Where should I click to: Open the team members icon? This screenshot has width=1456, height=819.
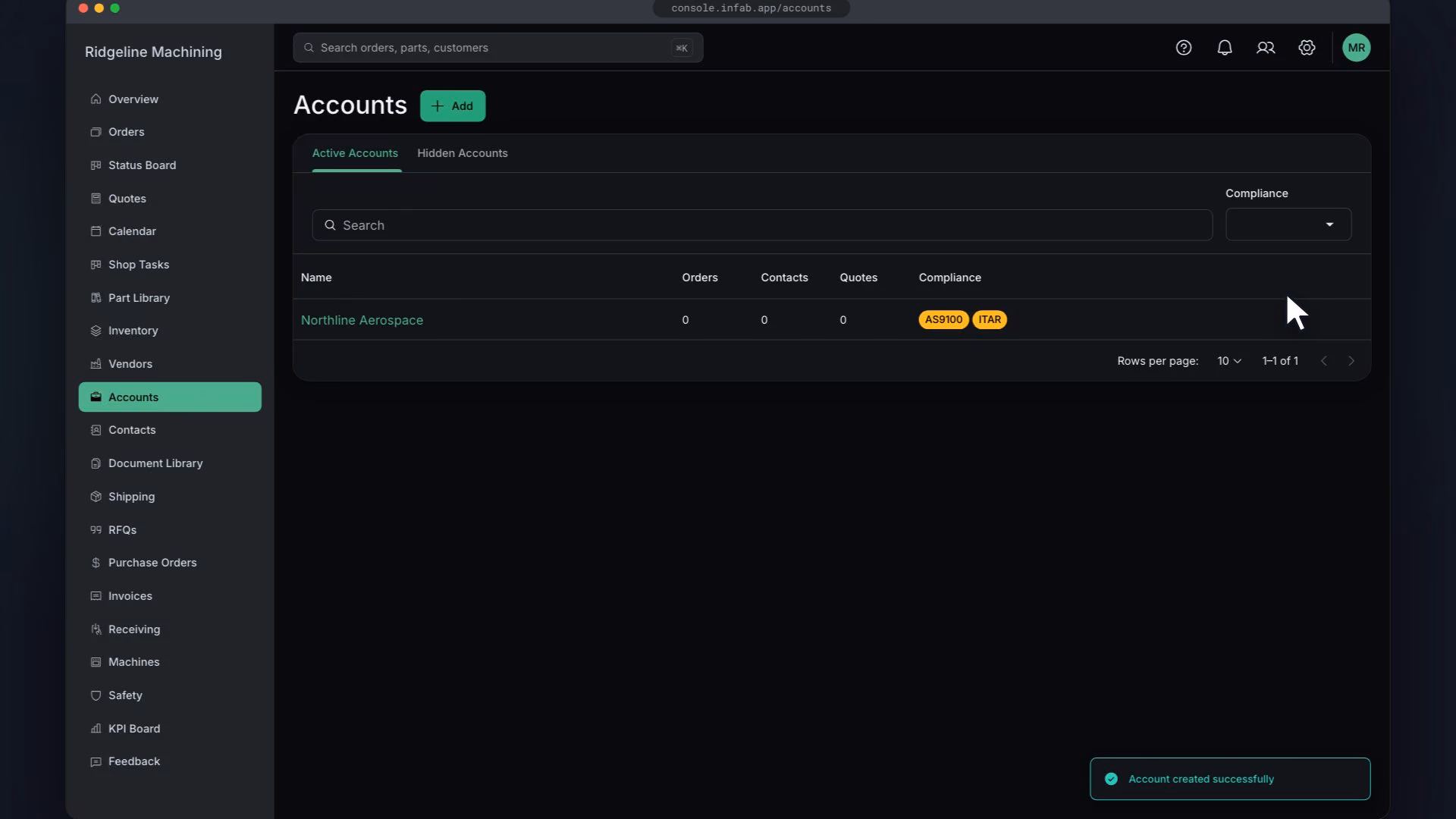(x=1266, y=48)
